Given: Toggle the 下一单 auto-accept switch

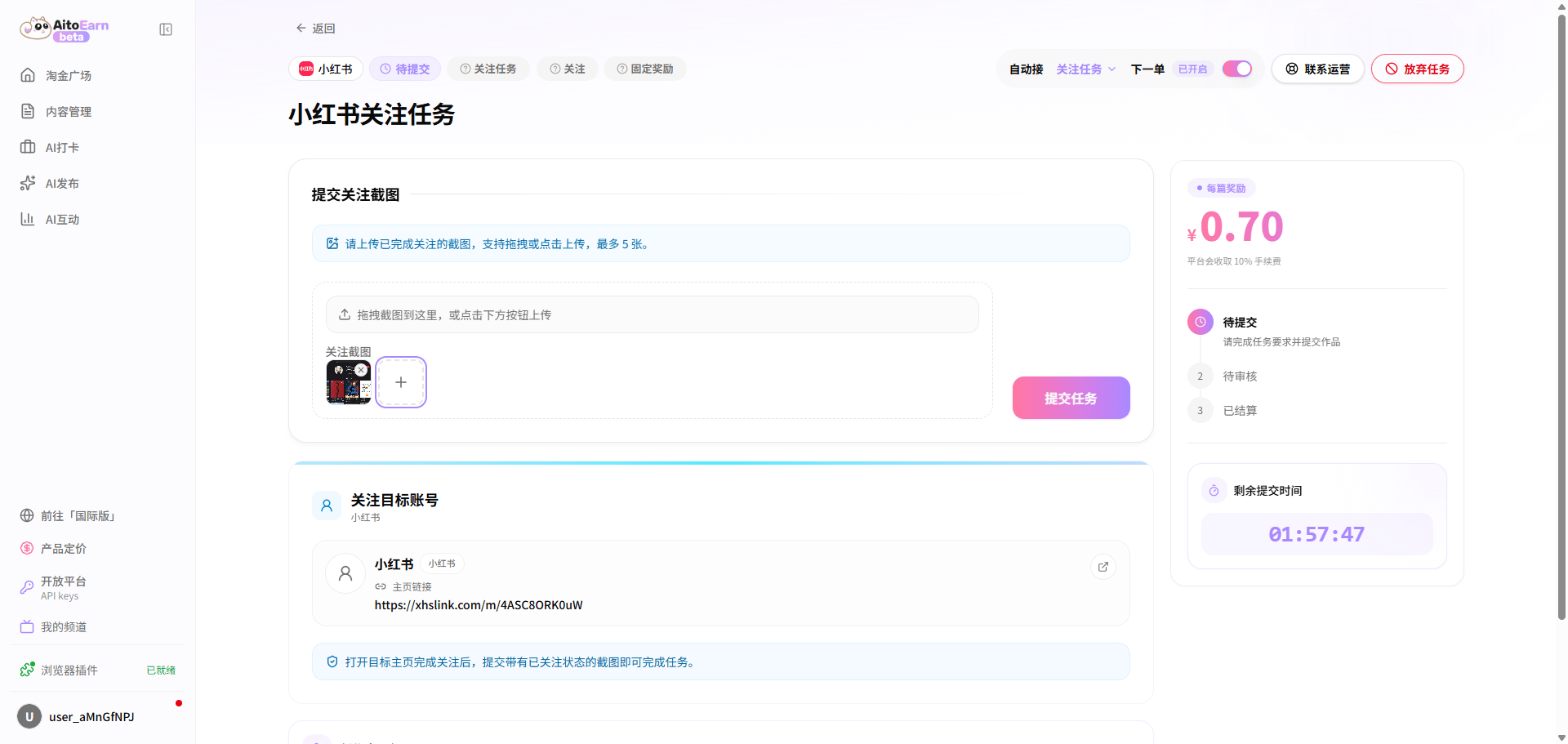Looking at the screenshot, I should click(1236, 69).
